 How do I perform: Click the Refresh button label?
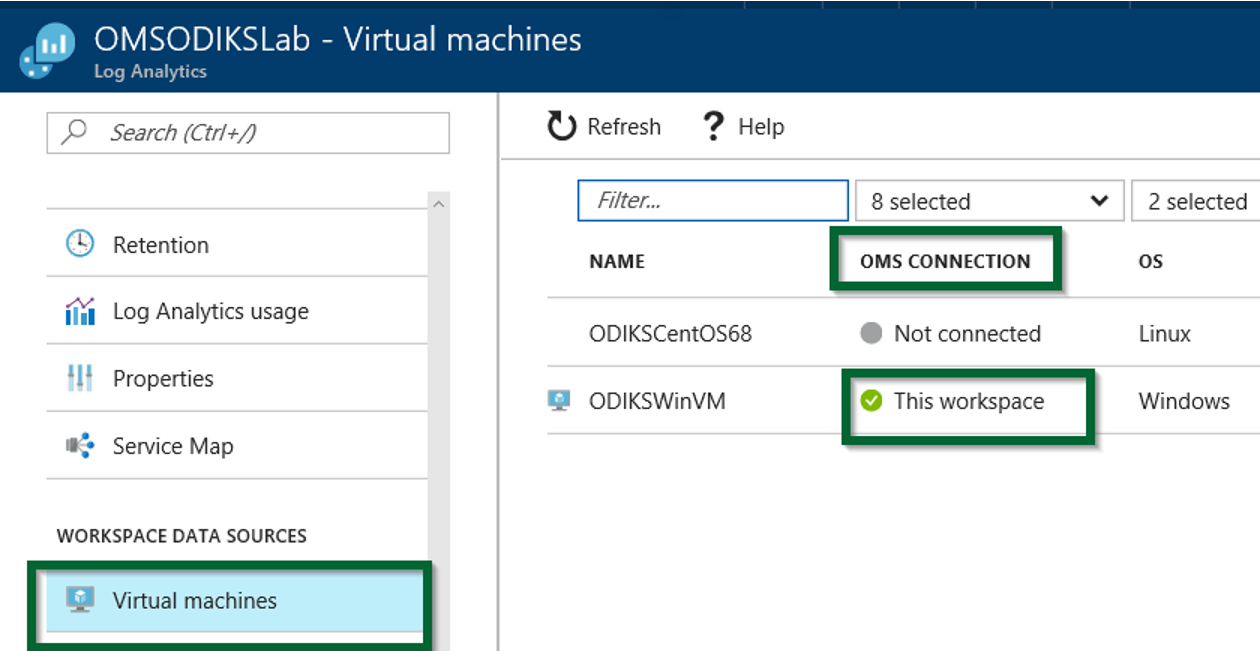tap(624, 127)
